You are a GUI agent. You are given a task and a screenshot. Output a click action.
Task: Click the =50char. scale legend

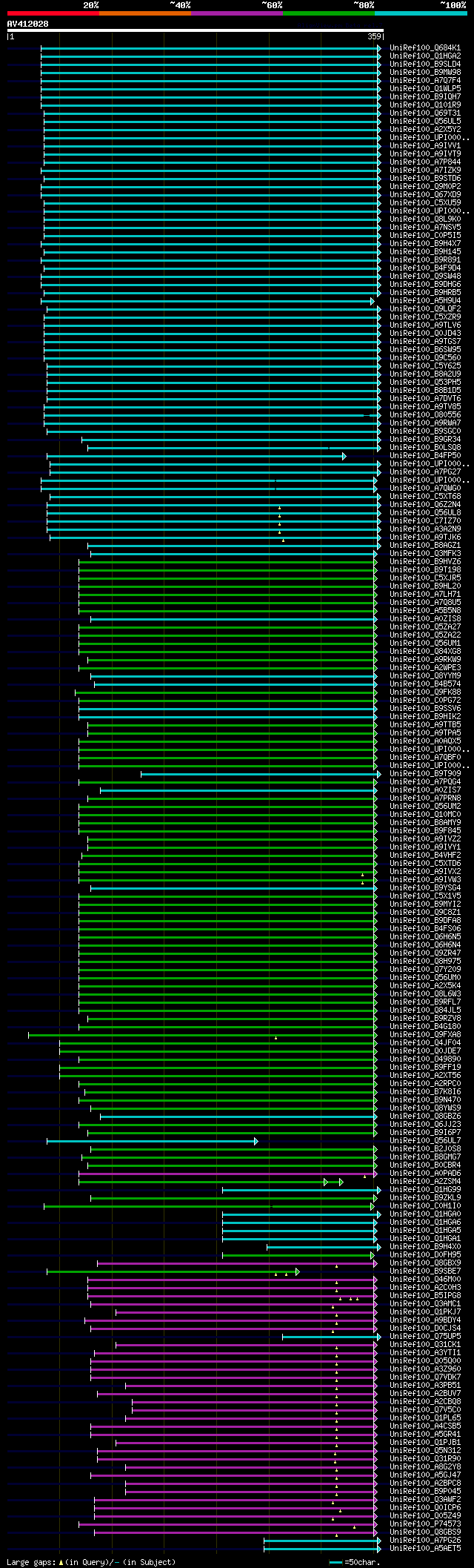click(x=355, y=1562)
